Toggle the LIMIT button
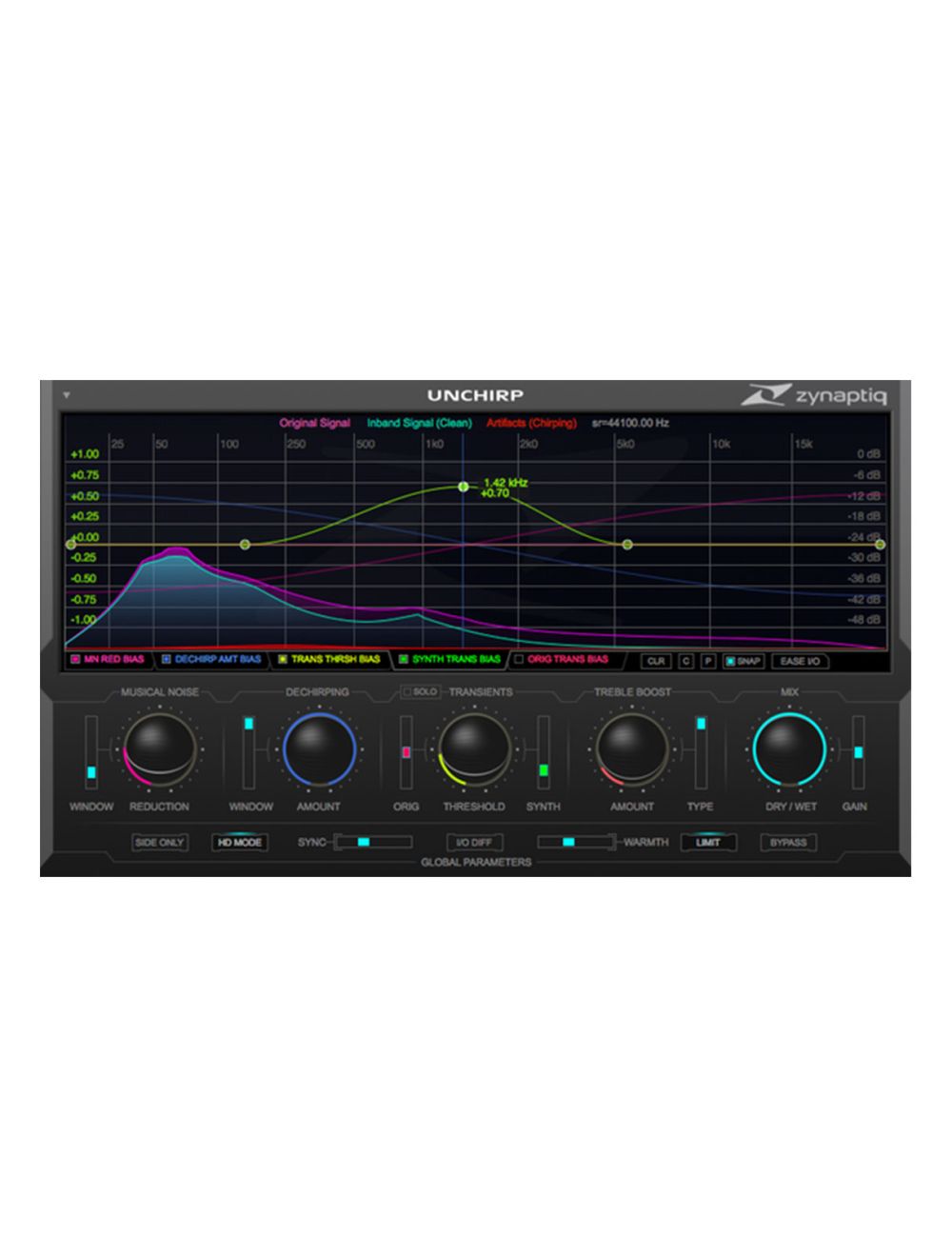Screen dimensions: 952x1257 (x=707, y=843)
